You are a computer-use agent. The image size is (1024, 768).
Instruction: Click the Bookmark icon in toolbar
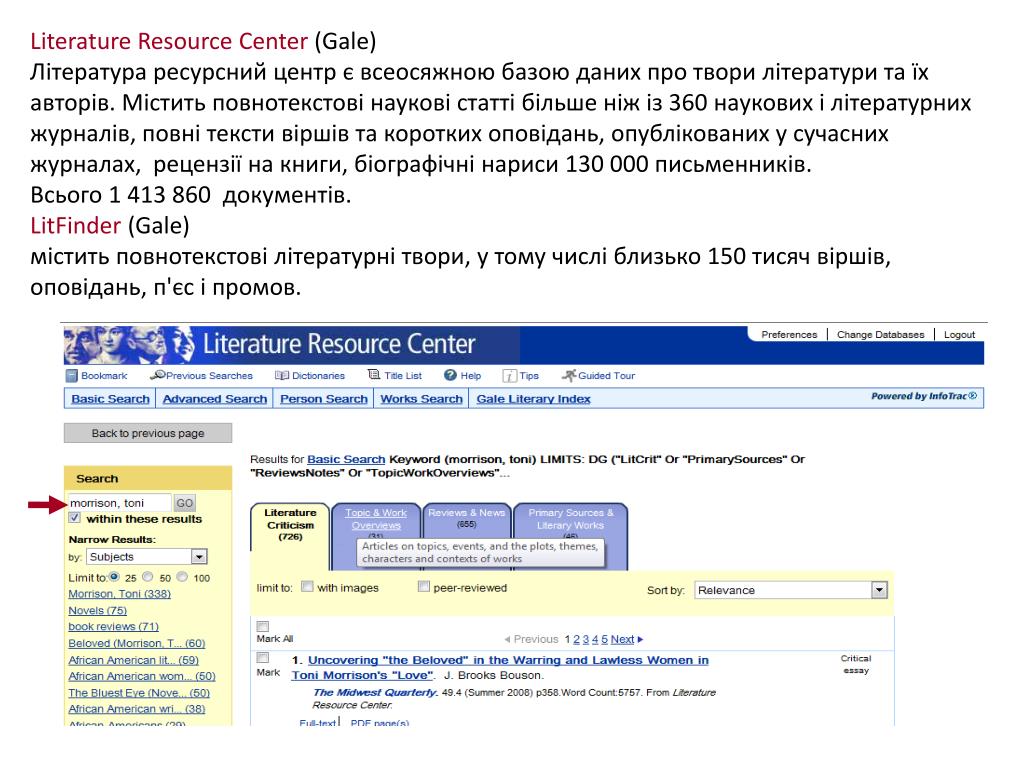tap(72, 376)
